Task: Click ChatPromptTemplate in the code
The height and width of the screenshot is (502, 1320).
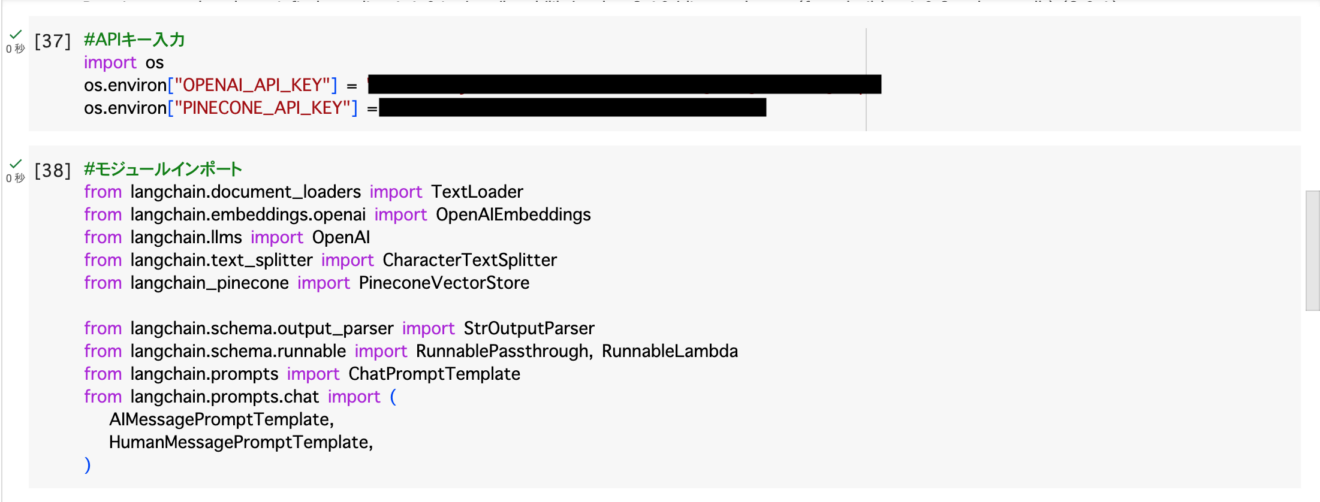Action: (x=434, y=374)
